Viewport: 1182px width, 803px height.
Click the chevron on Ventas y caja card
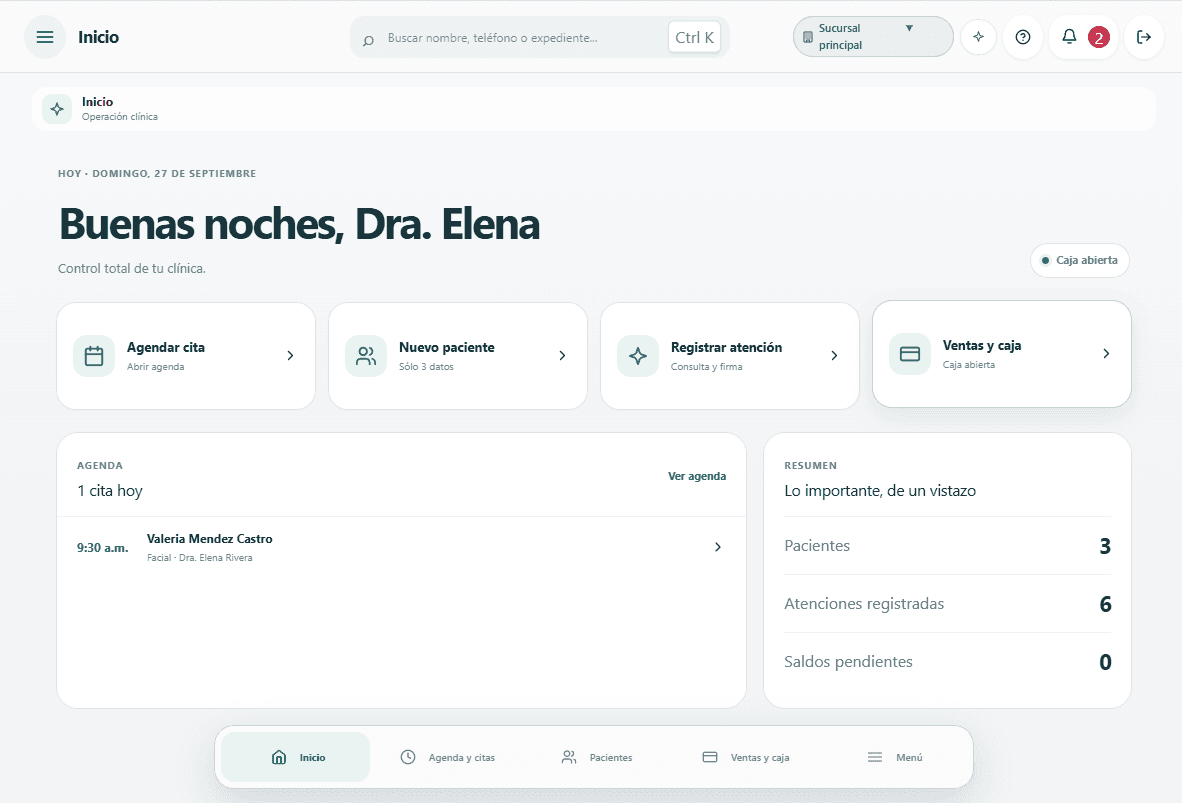point(1106,354)
